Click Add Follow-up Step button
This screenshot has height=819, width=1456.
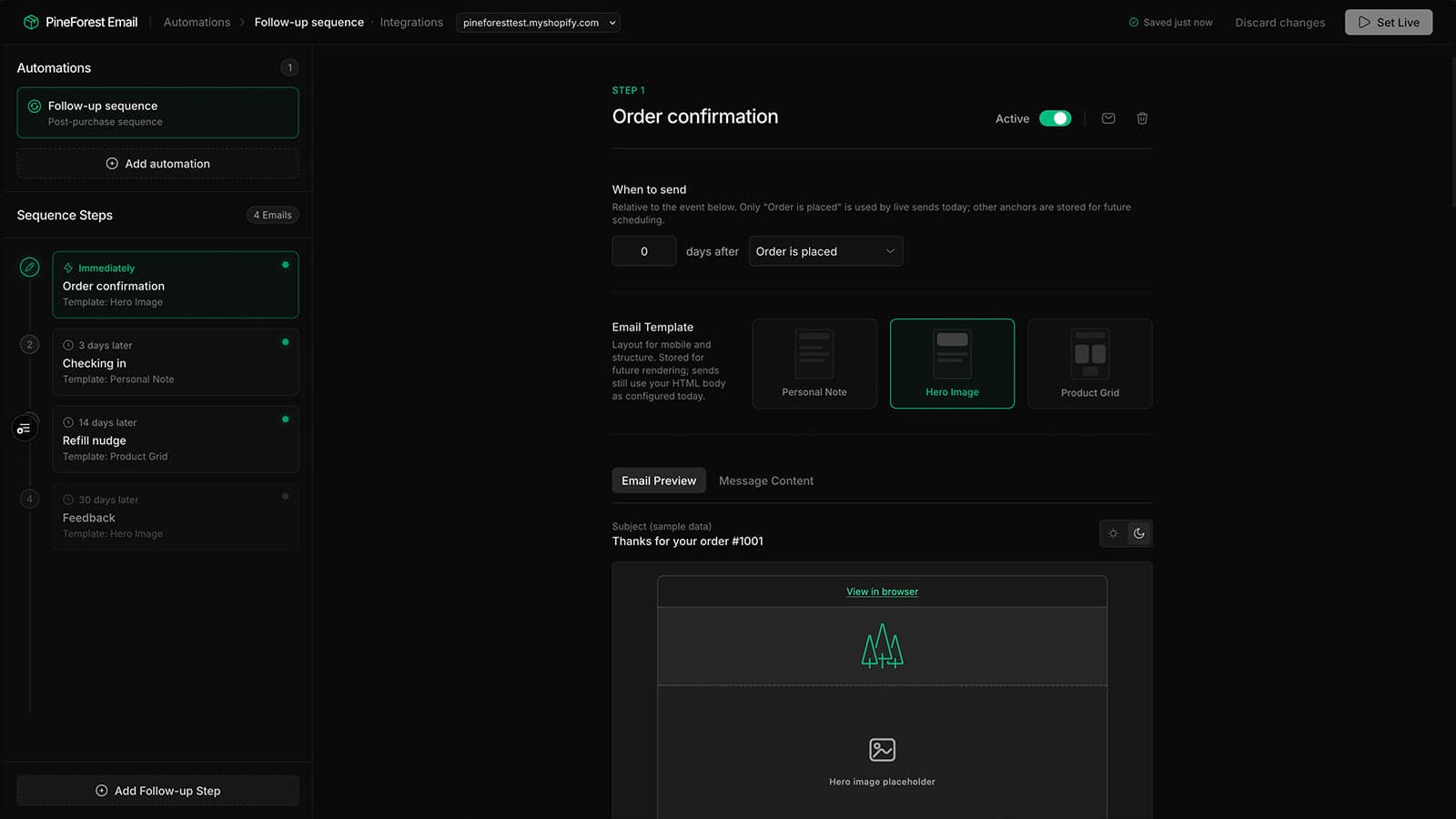tap(157, 791)
